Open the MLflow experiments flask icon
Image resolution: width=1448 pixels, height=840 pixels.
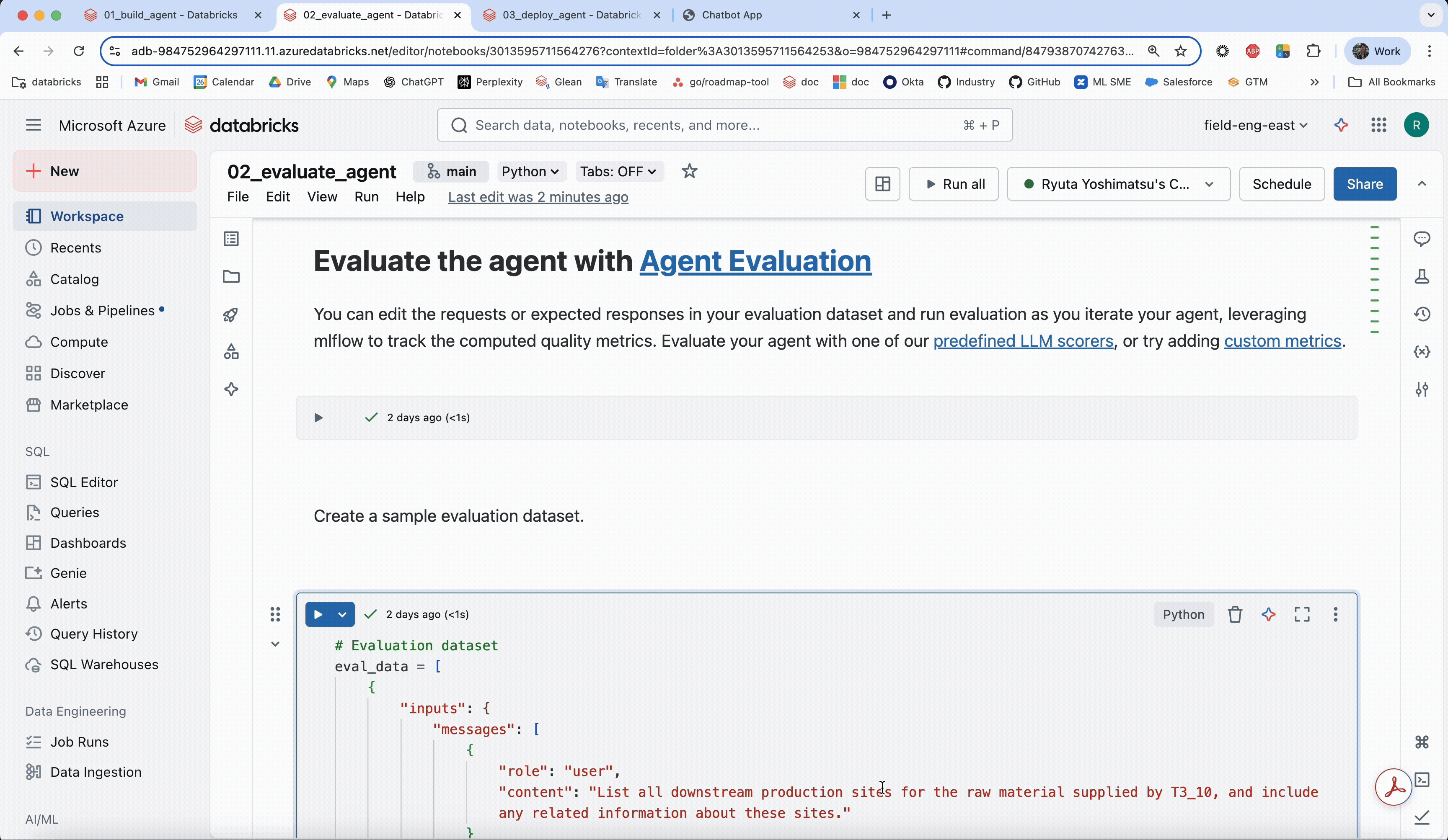pos(1422,277)
